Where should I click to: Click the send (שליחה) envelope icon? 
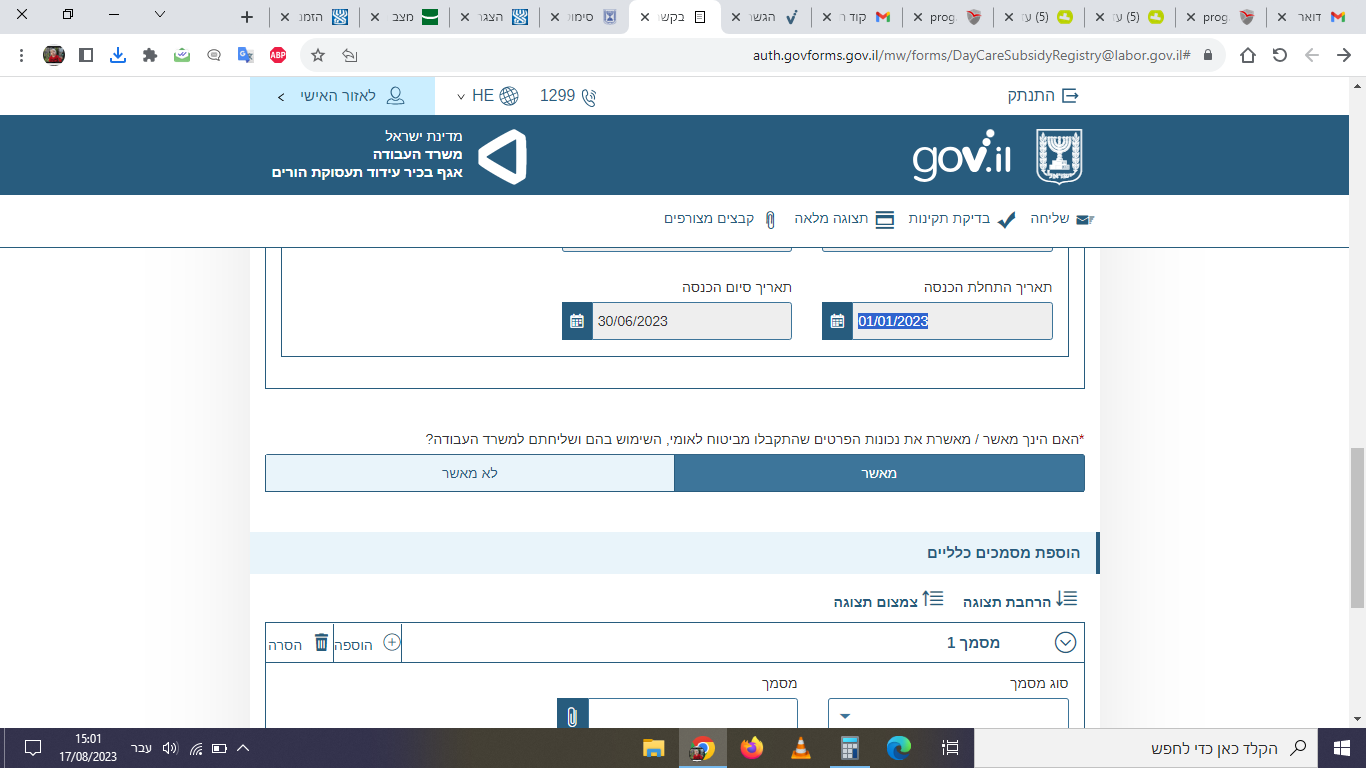1084,220
